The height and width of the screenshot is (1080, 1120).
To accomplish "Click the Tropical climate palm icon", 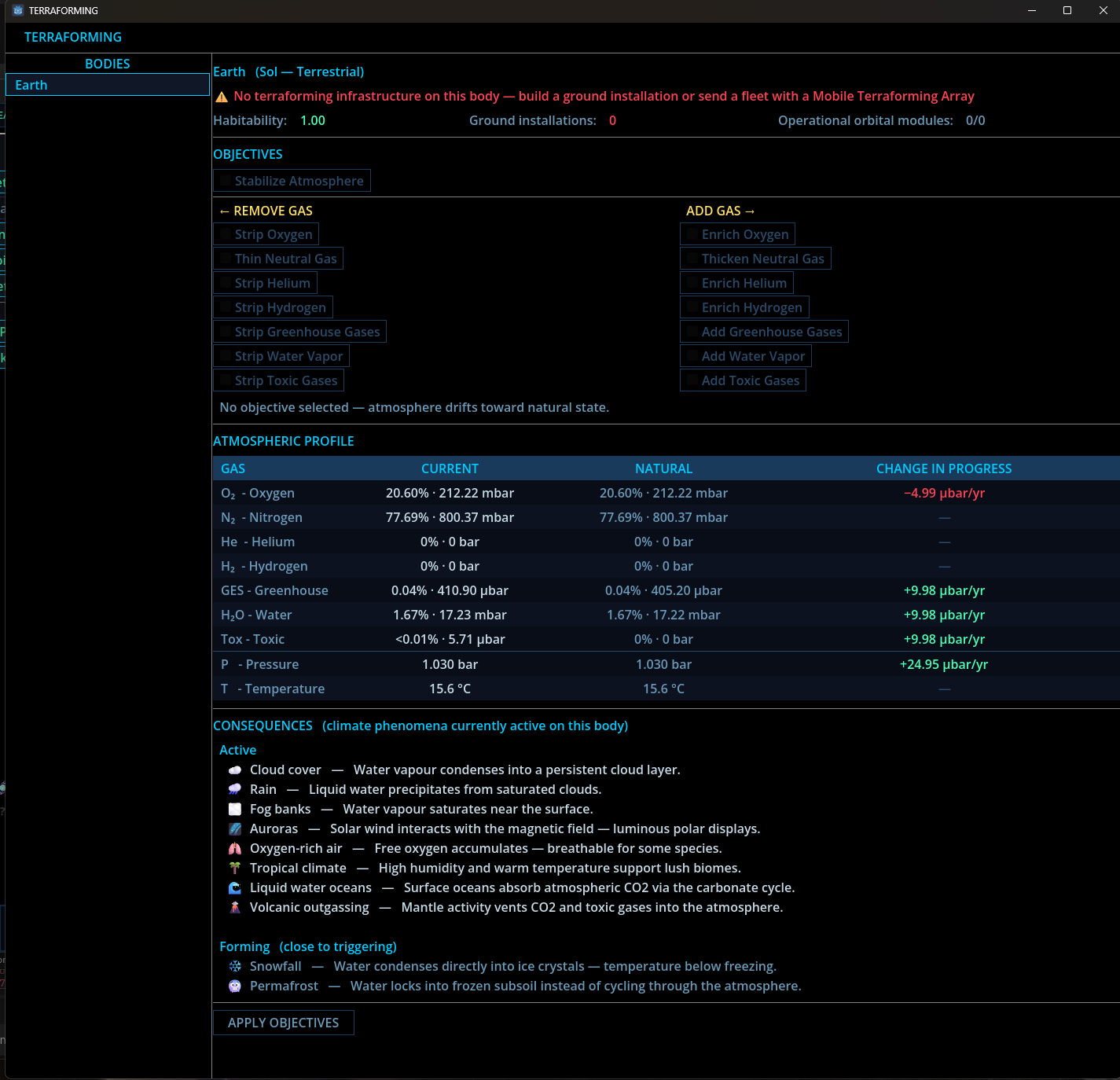I will coord(235,869).
